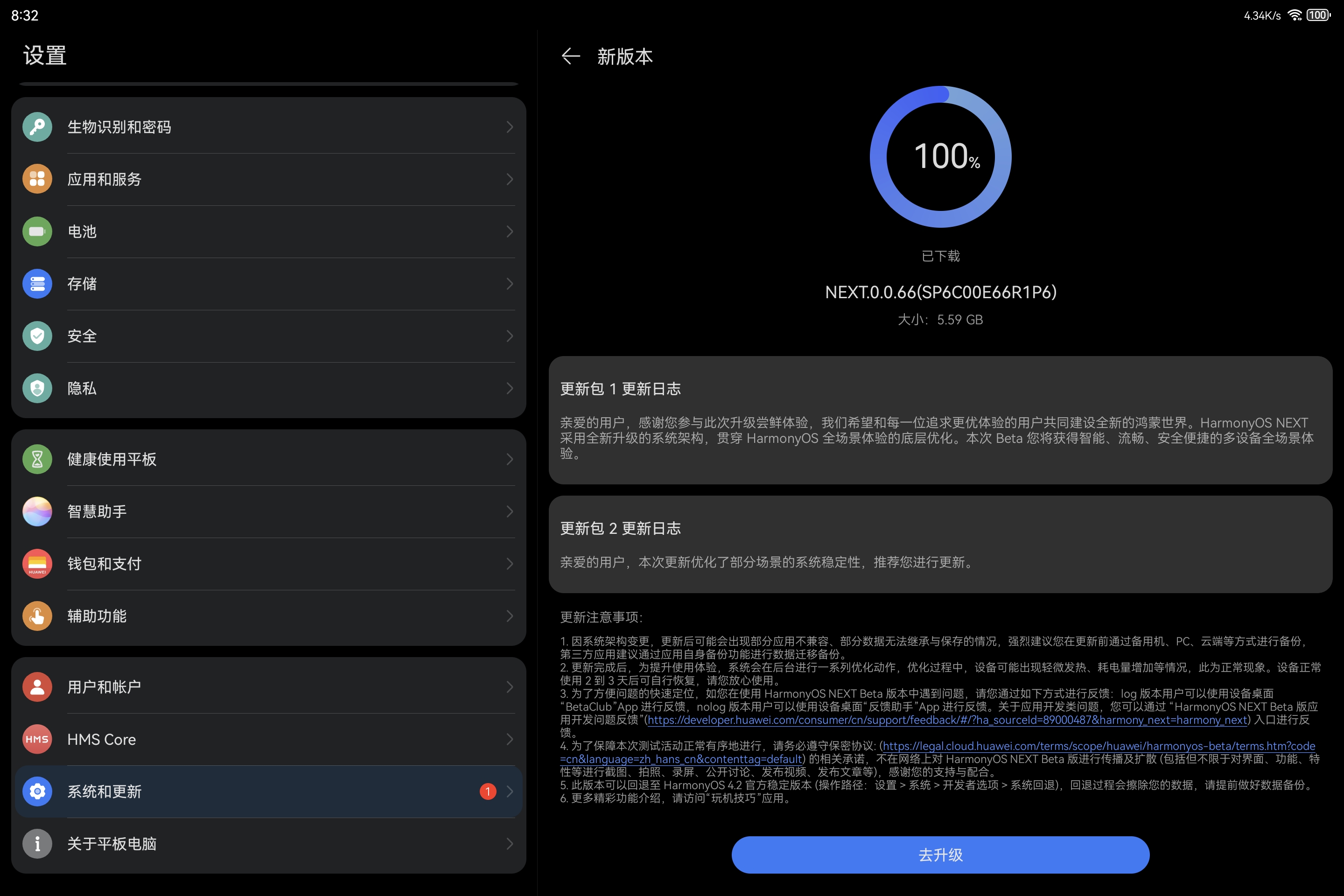Open the 存储 settings entry
The width and height of the screenshot is (1344, 896).
pyautogui.click(x=269, y=283)
